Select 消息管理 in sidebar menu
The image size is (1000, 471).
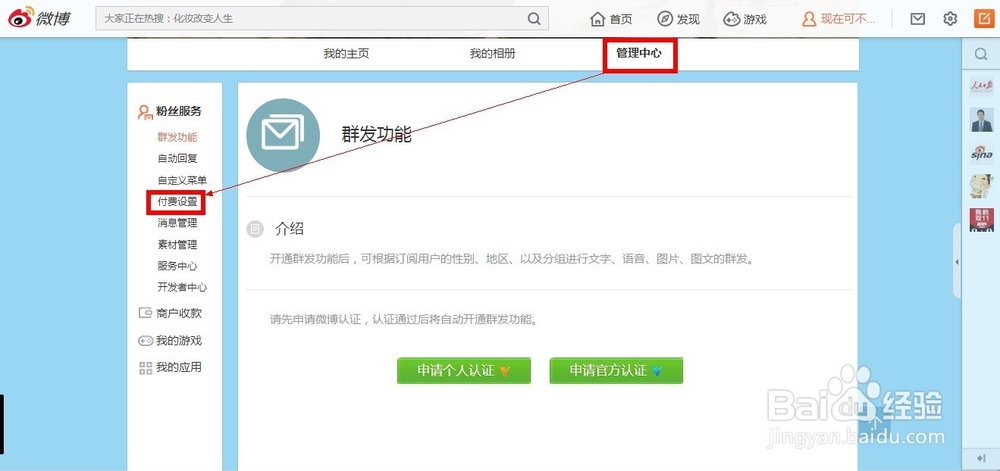tap(177, 223)
